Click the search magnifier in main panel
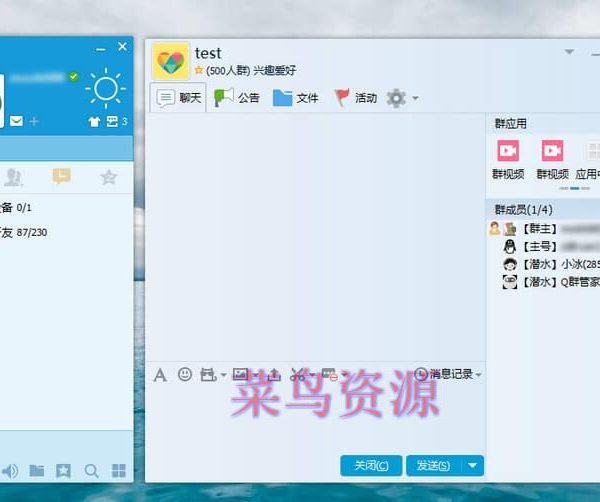Viewport: 600px width, 502px height. click(91, 471)
